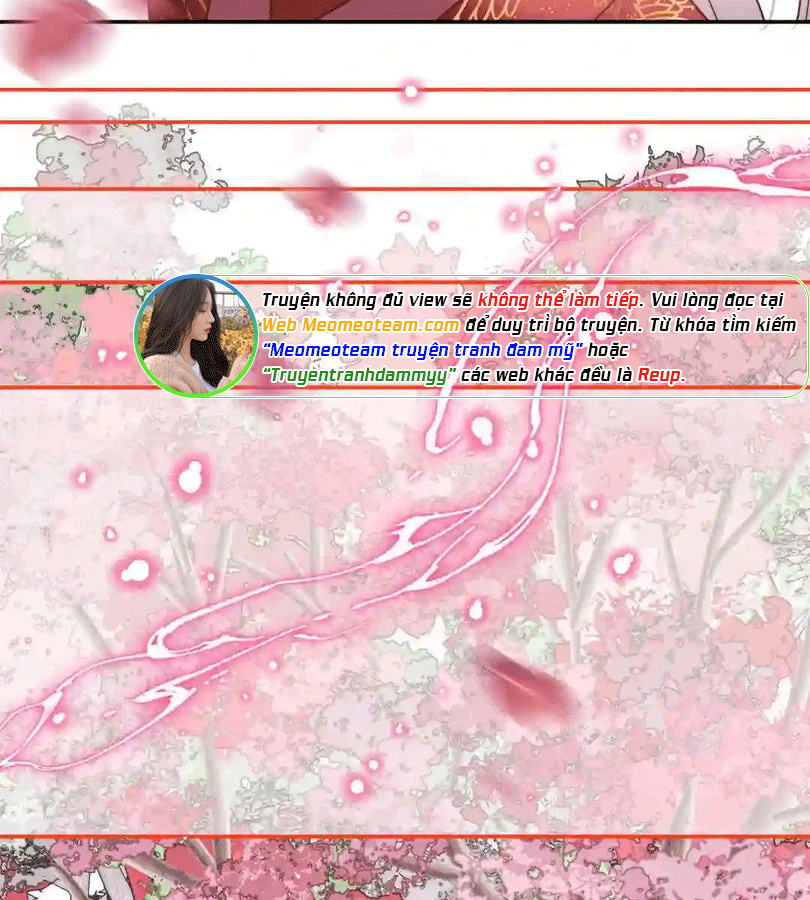The height and width of the screenshot is (900, 810).
Task: Click "Vui lòng đọc tại" text
Action: (x=717, y=300)
